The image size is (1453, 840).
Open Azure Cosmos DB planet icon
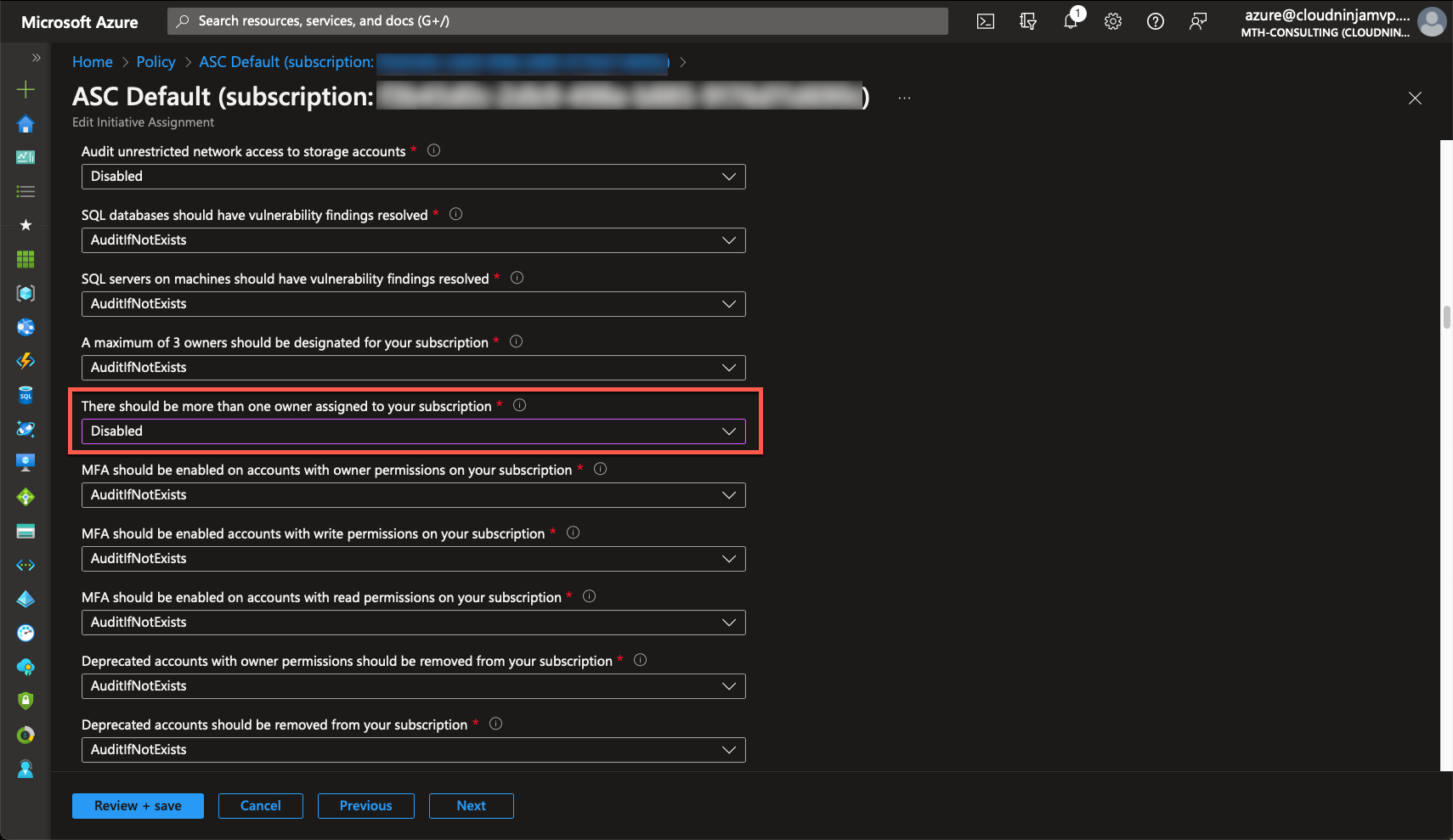pos(25,429)
